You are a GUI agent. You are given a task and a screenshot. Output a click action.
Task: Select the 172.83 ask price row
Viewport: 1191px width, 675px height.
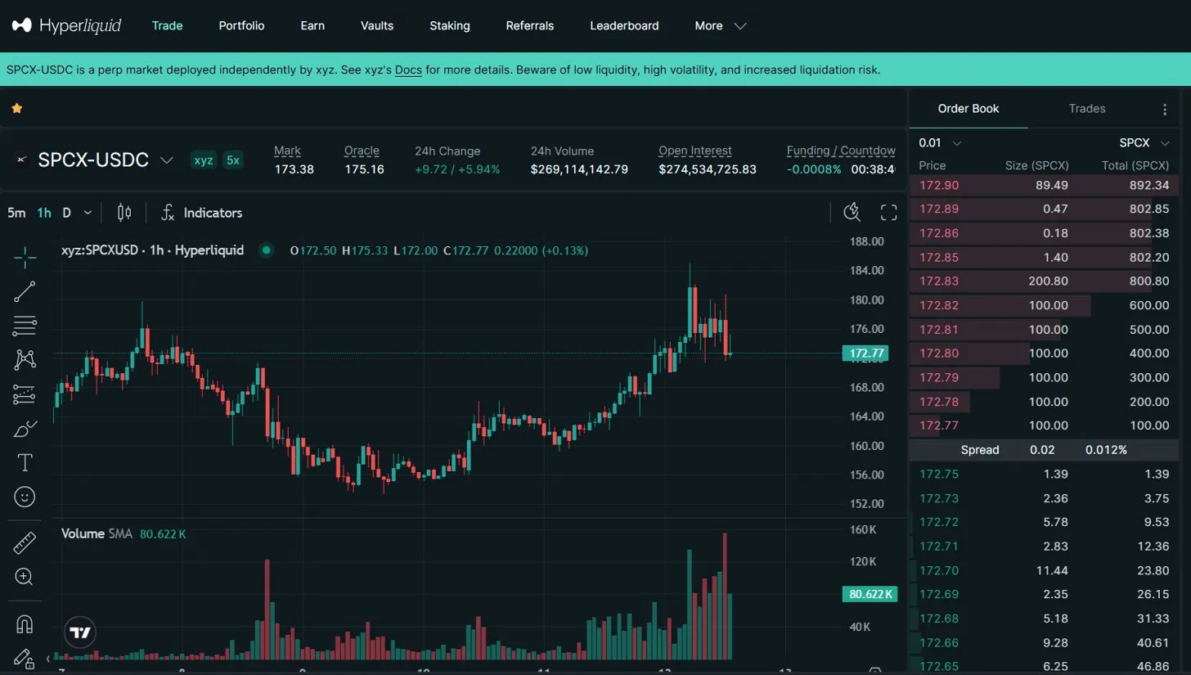[x=1044, y=281]
